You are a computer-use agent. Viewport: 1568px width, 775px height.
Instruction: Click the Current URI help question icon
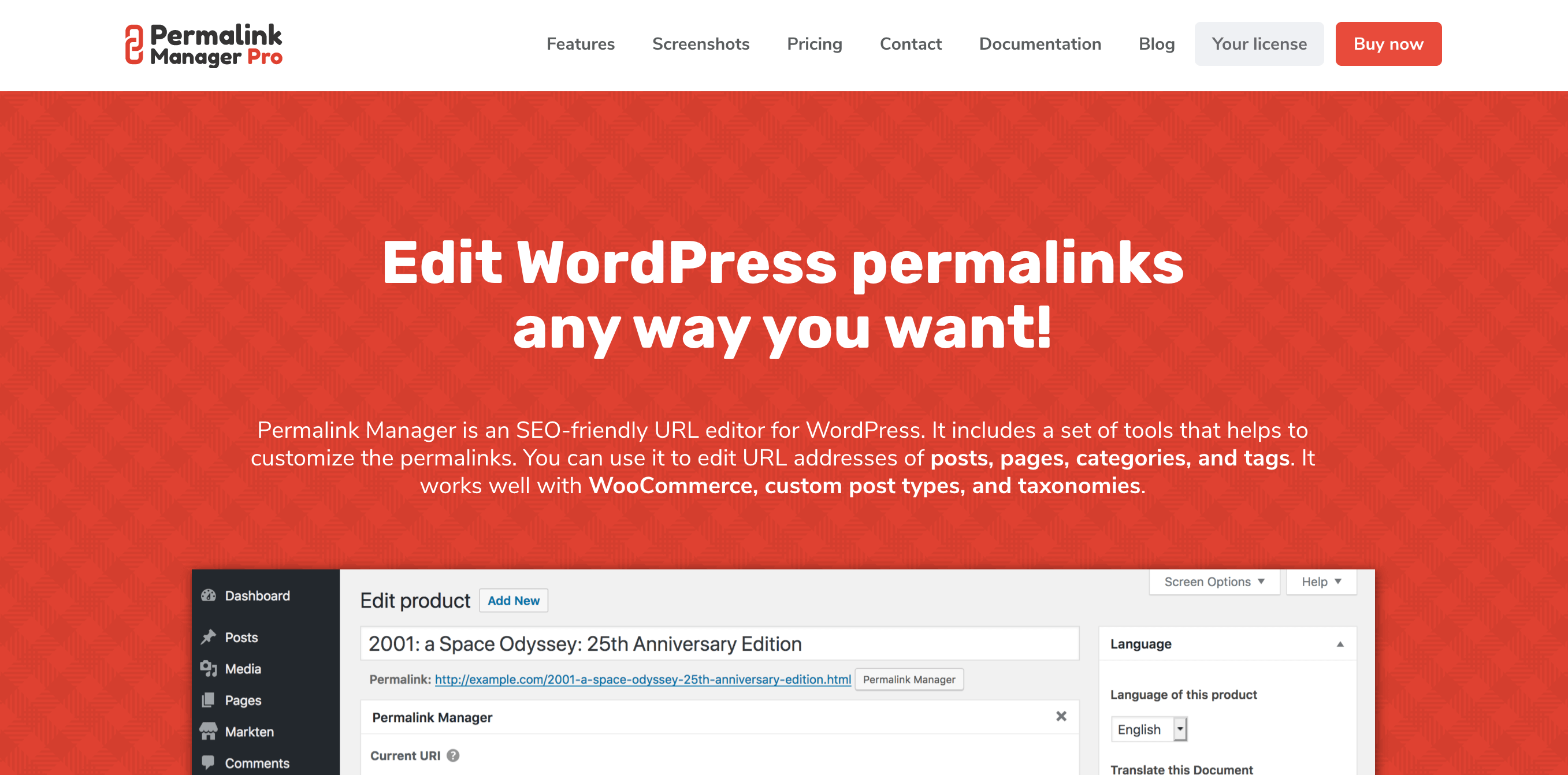(x=453, y=755)
